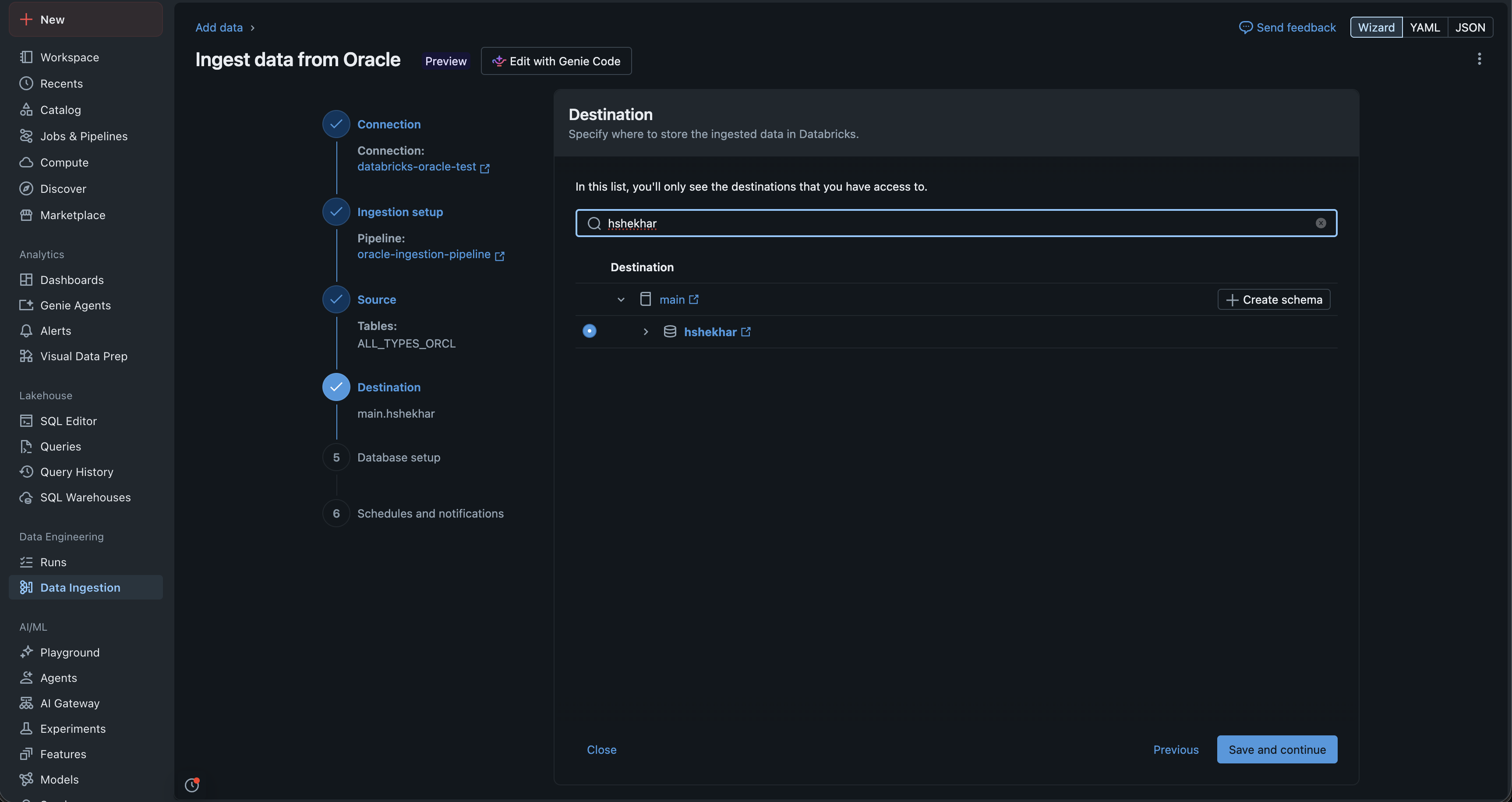Go to Database setup step 5
Viewport: 1512px width, 802px height.
pyautogui.click(x=399, y=458)
